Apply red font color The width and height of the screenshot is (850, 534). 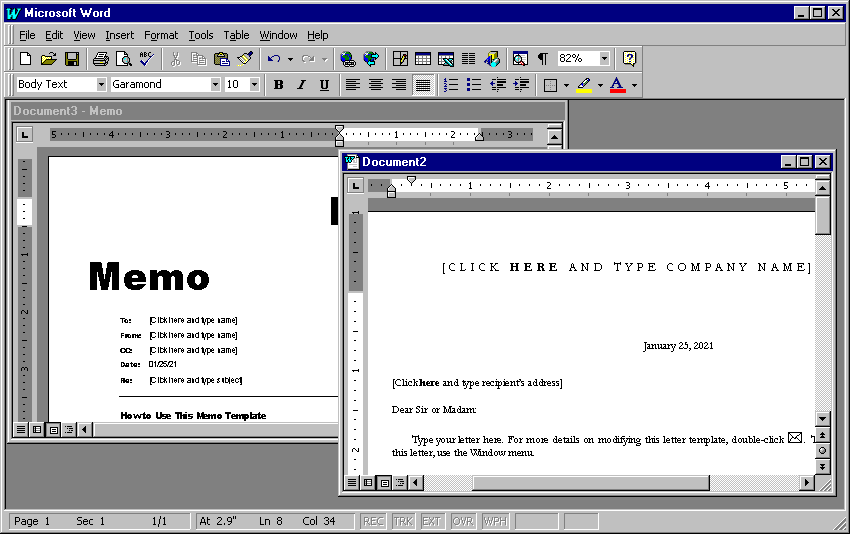(x=617, y=85)
